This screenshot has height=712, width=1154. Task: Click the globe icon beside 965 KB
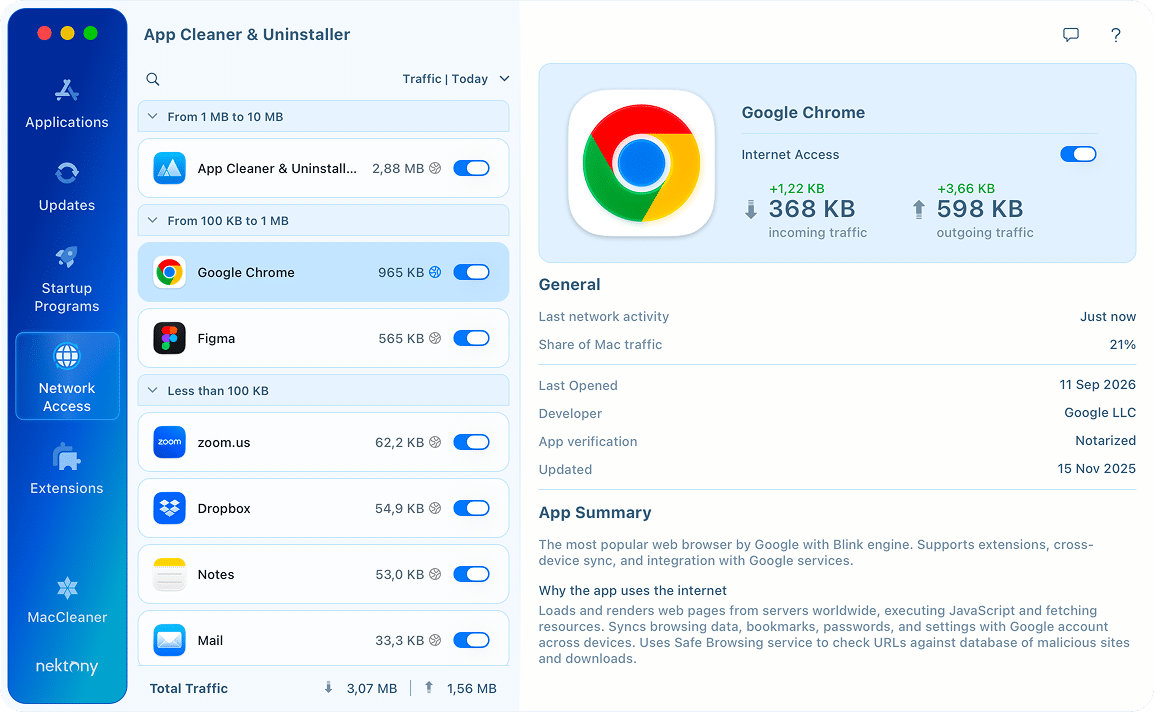(435, 272)
